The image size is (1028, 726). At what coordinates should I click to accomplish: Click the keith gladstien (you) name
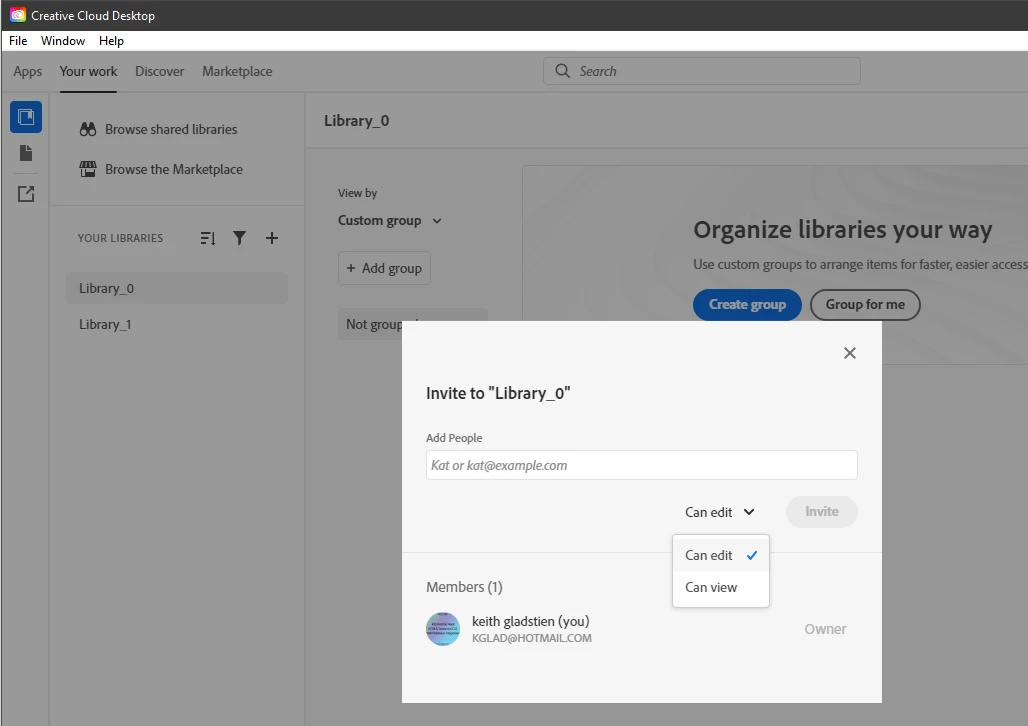click(530, 621)
